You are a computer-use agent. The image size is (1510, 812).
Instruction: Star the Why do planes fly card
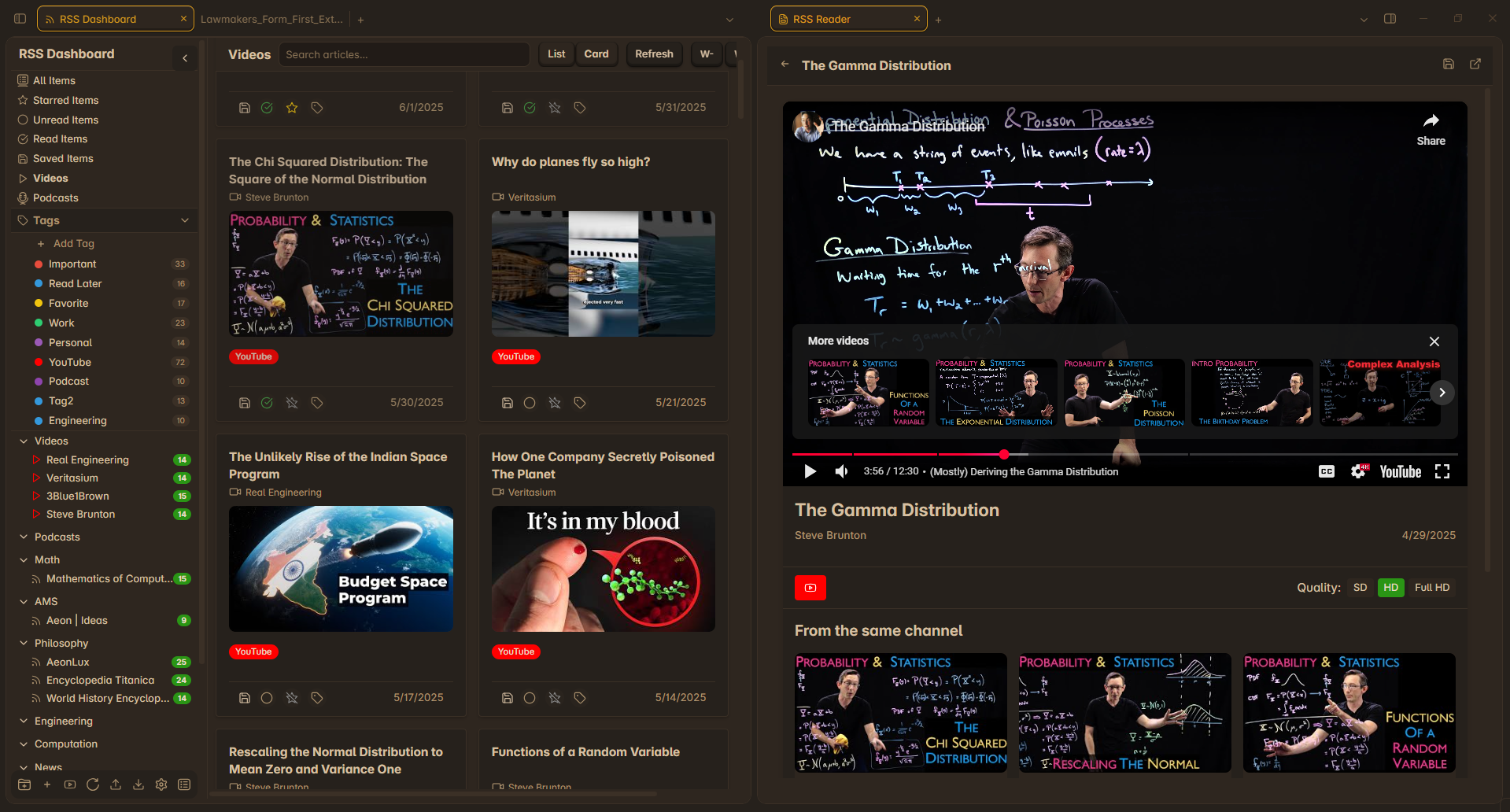pos(555,403)
